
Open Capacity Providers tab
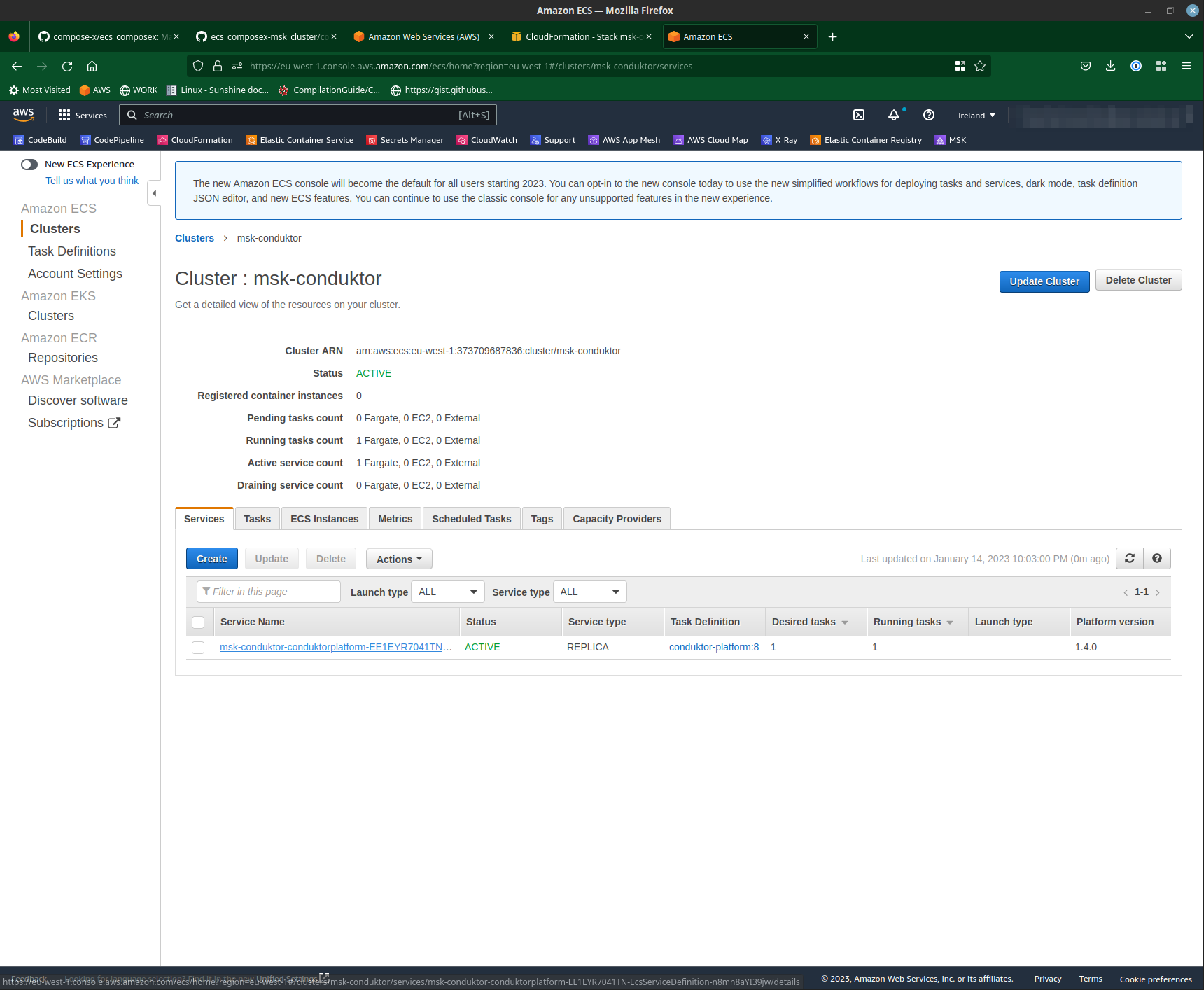coord(617,519)
